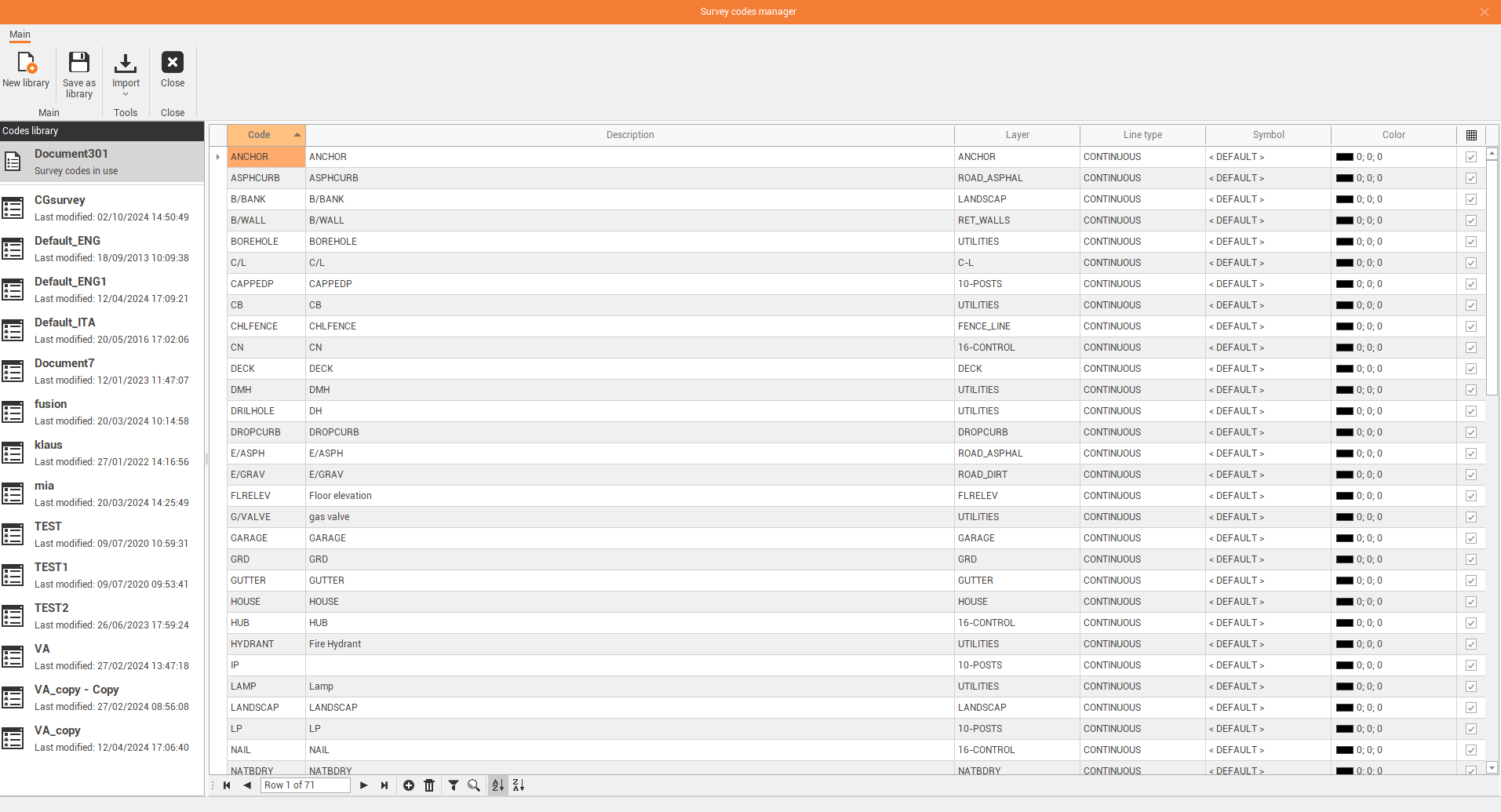Click the Close button in ribbon
Viewport: 1501px width, 812px height.
pyautogui.click(x=173, y=69)
